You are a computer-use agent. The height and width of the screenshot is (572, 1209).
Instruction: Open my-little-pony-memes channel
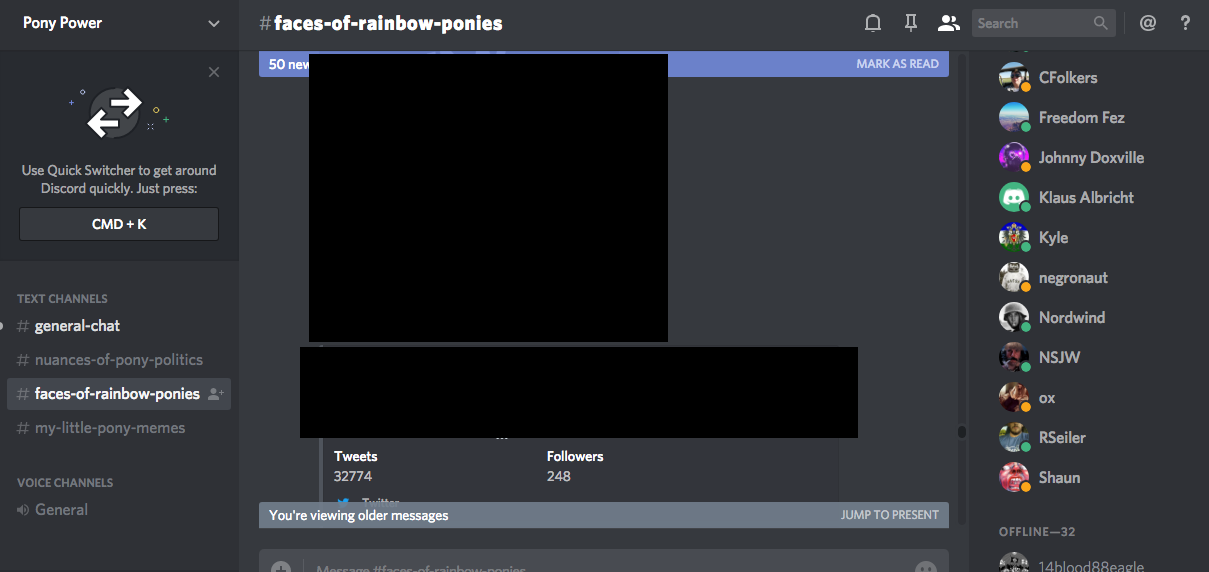tap(109, 428)
